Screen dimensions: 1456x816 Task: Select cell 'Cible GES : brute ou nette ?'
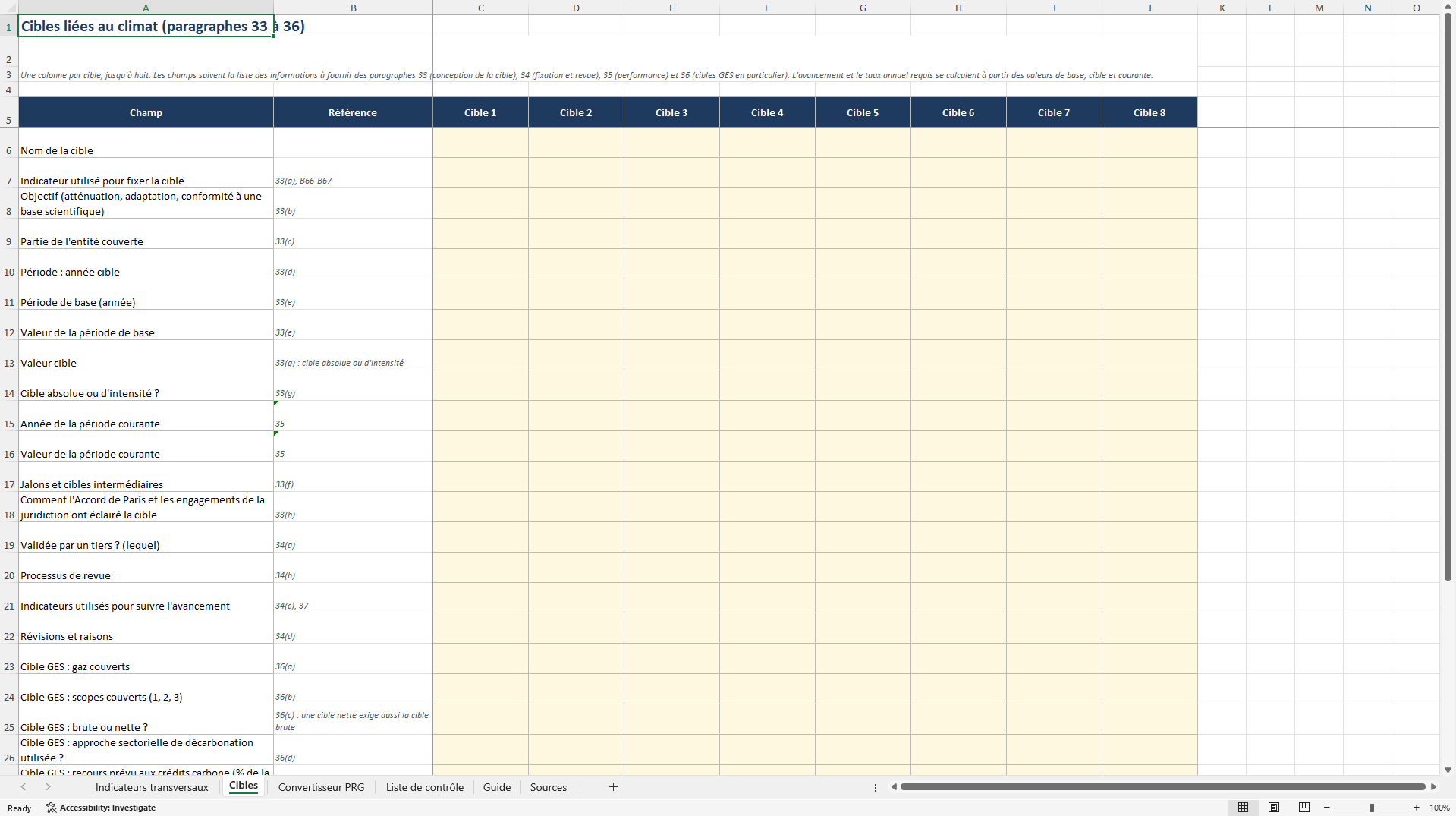146,720
